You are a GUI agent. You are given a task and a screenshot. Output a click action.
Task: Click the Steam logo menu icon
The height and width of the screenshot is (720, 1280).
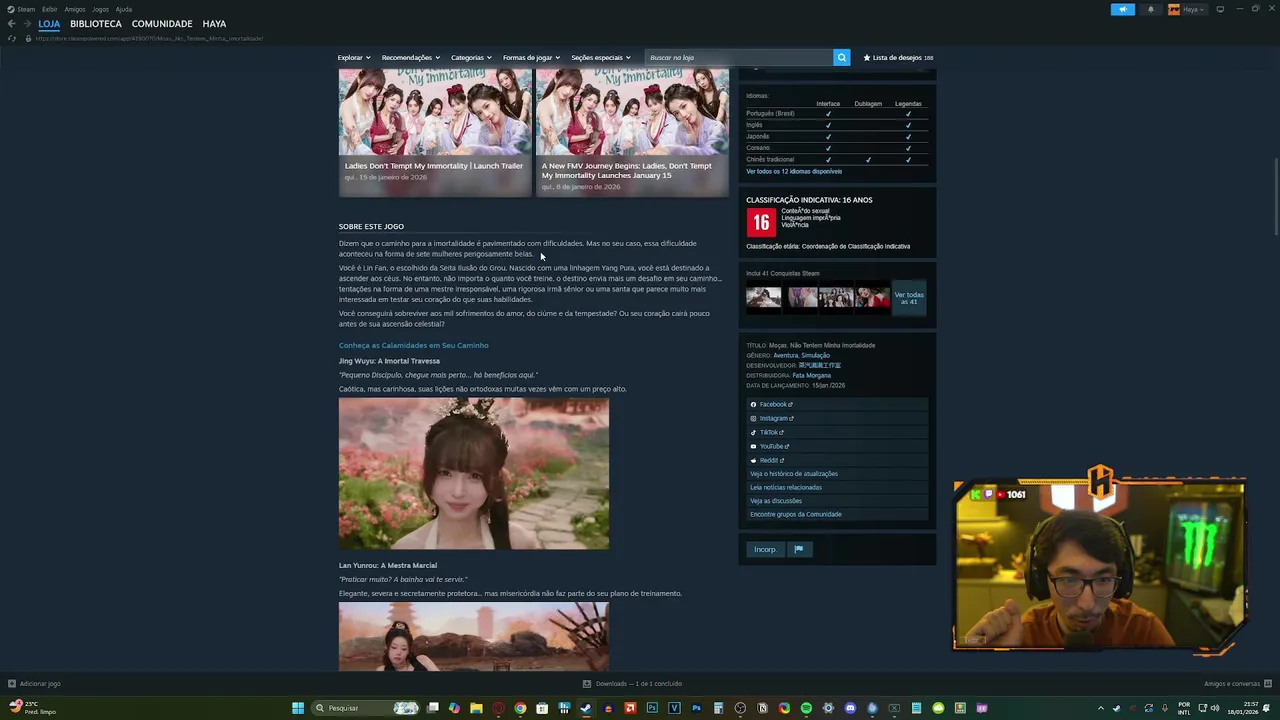coord(11,9)
